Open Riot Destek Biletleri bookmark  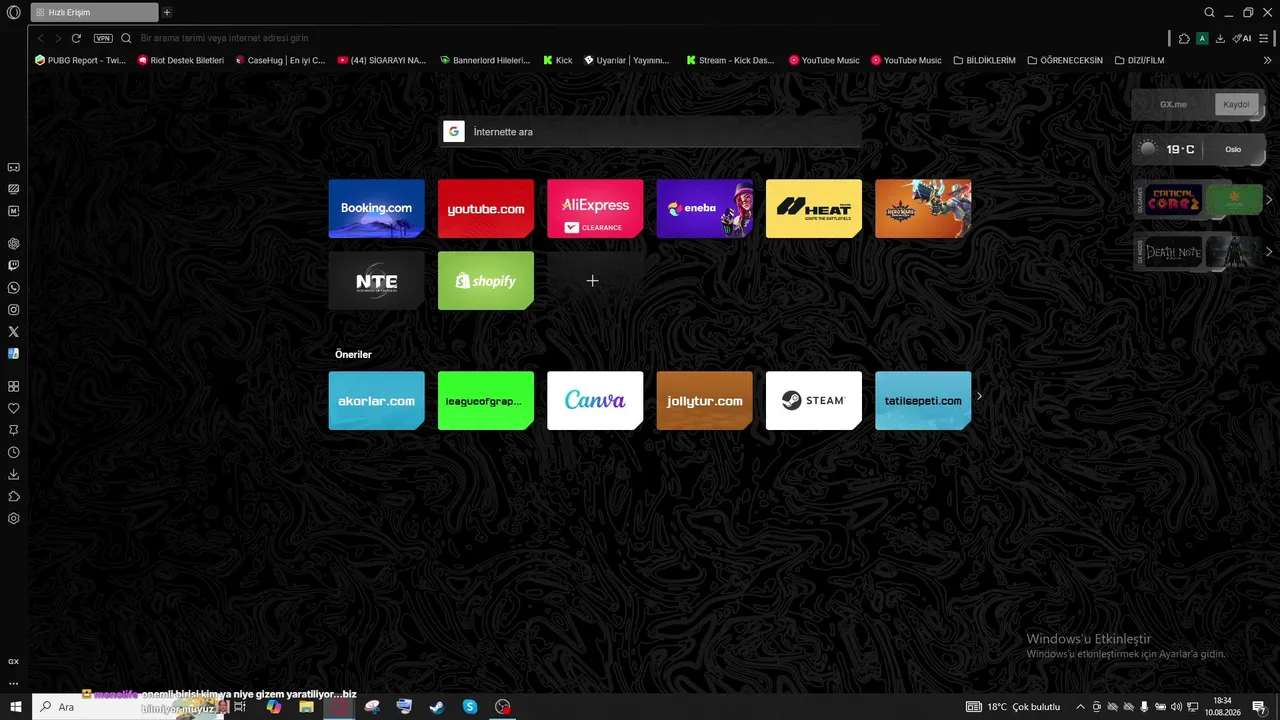(x=180, y=60)
